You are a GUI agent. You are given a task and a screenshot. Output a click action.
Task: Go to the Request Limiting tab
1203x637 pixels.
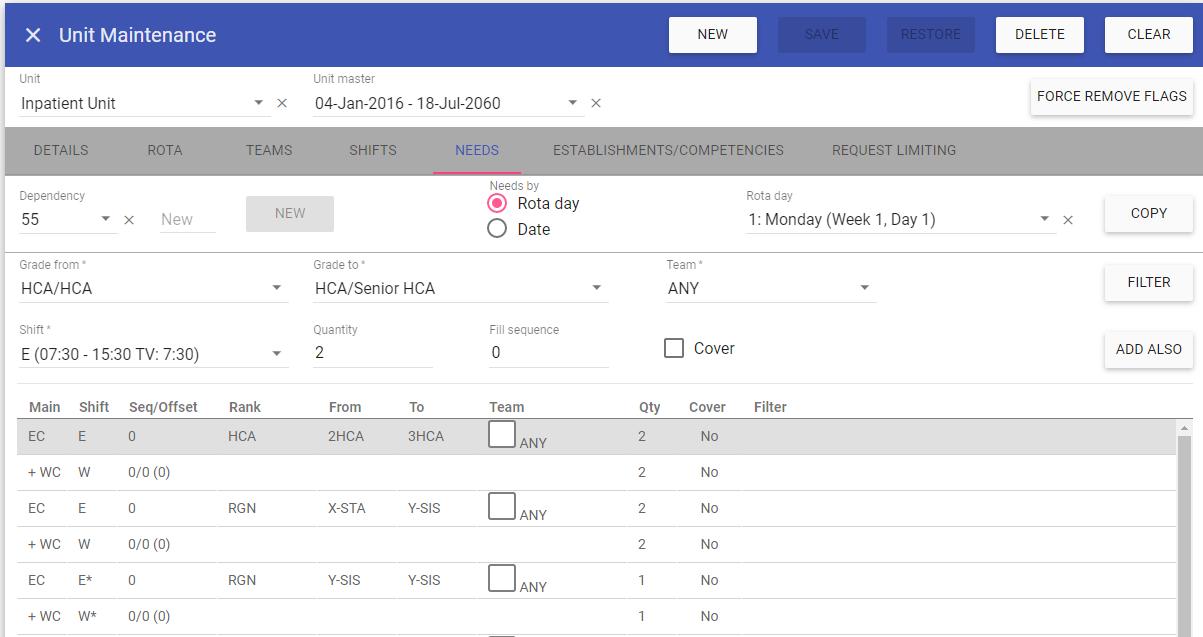point(893,150)
